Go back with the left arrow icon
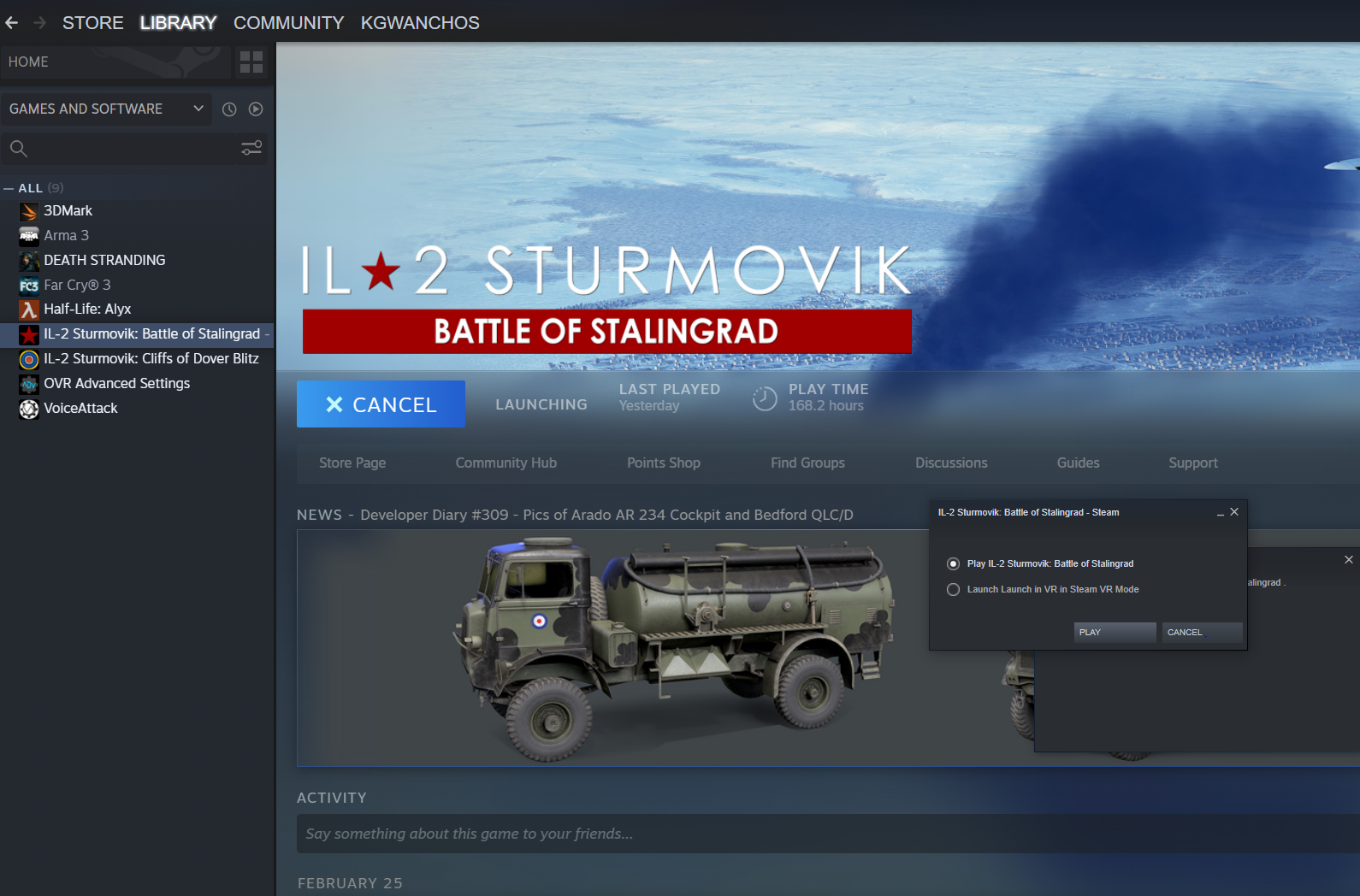The width and height of the screenshot is (1360, 896). click(x=12, y=23)
